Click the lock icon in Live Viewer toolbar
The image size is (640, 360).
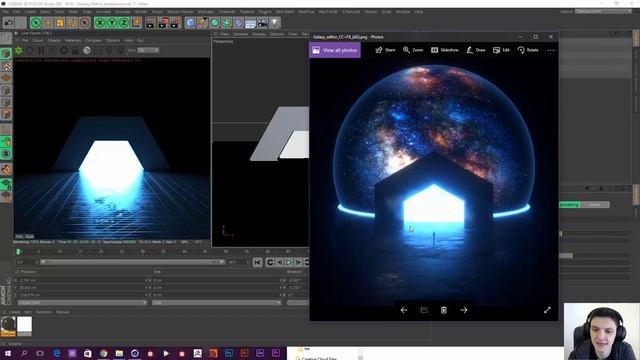pyautogui.click(x=75, y=51)
